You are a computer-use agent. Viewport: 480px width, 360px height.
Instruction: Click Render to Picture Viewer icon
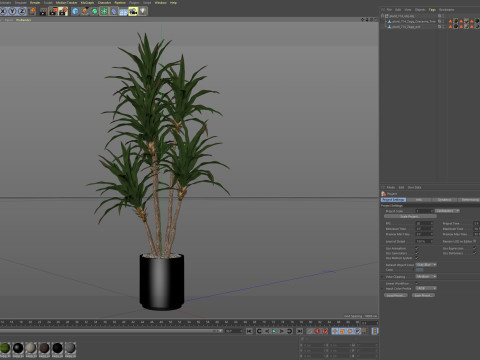point(53,11)
